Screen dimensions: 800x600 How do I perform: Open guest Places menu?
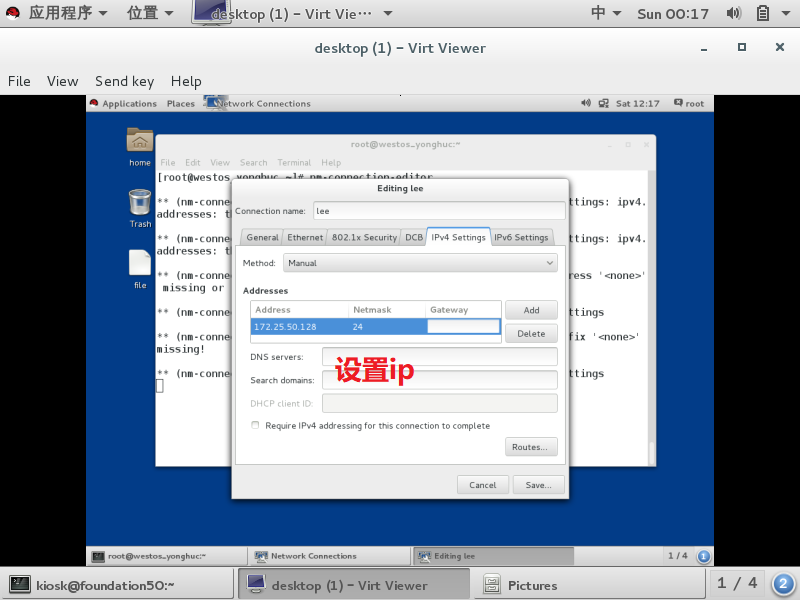(181, 104)
